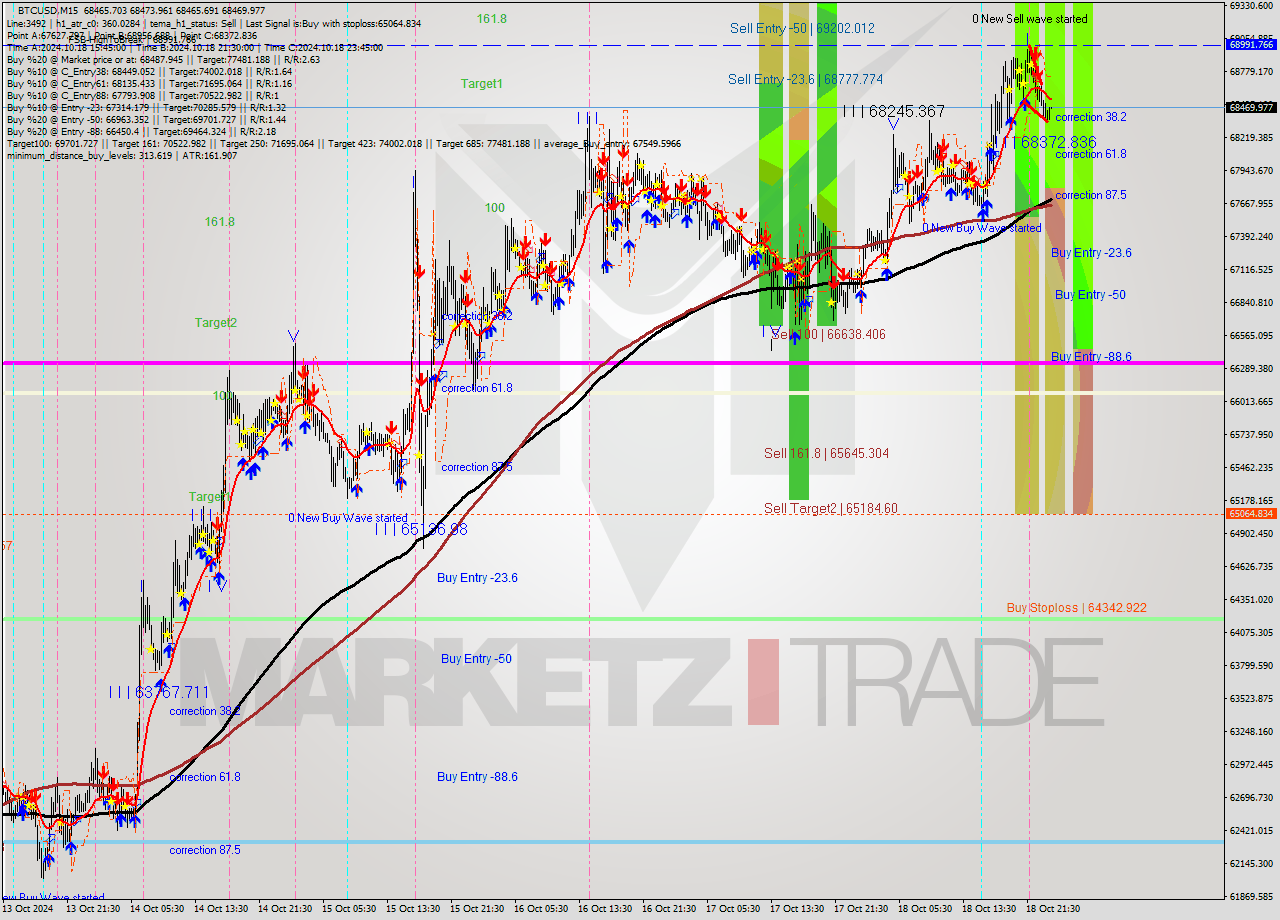Screen dimensions: 1280x920
Task: Click the 68991.766 highlighted price tag
Action: click(x=1251, y=44)
